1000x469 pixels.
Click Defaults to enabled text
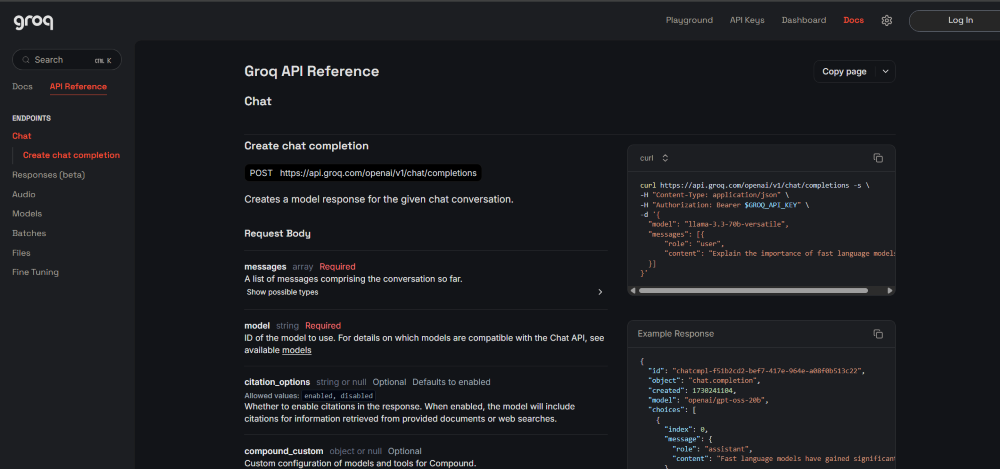[451, 382]
